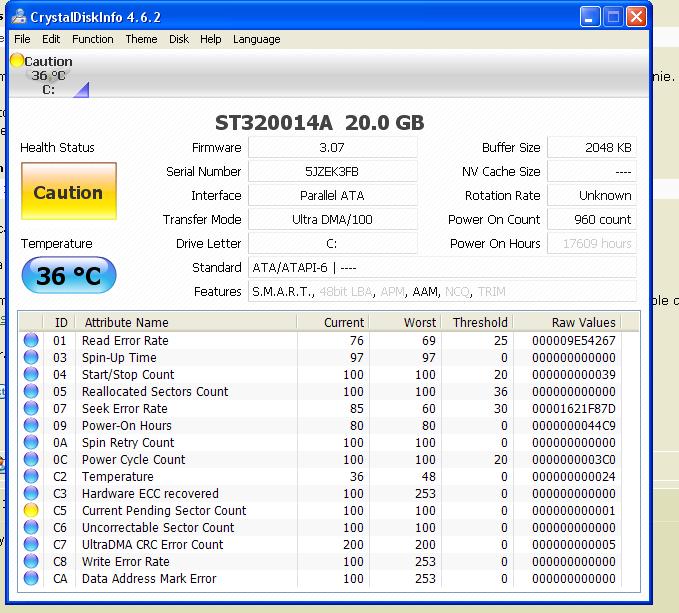This screenshot has width=679, height=613.
Task: Open the Edit menu
Action: point(51,39)
